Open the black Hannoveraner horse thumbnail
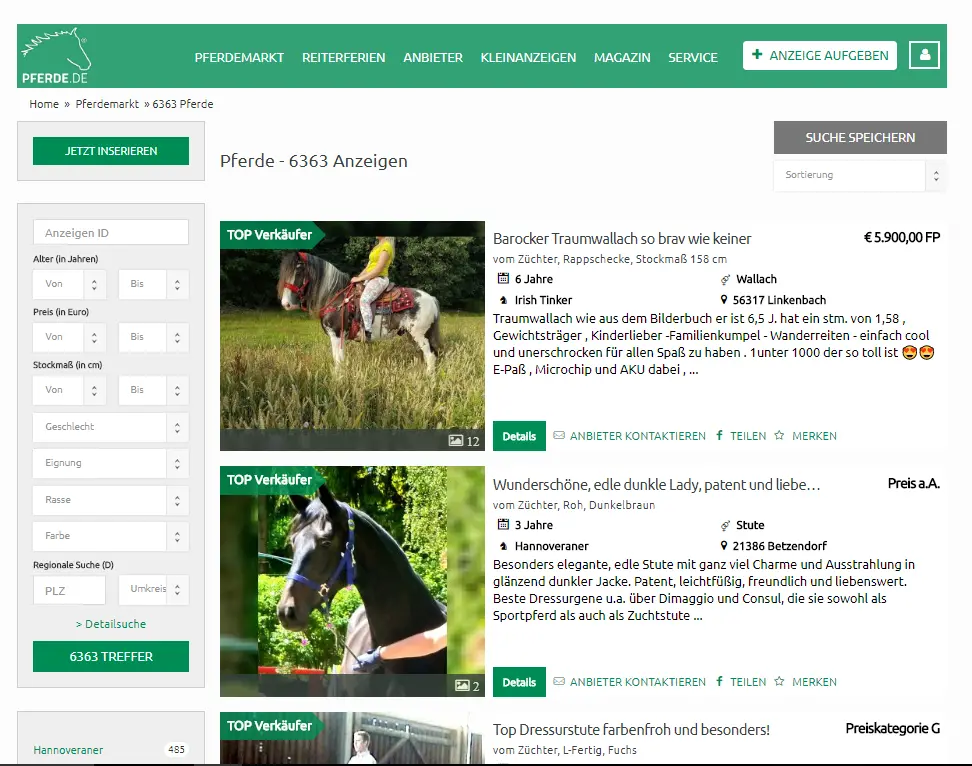The height and width of the screenshot is (766, 972). [x=352, y=581]
